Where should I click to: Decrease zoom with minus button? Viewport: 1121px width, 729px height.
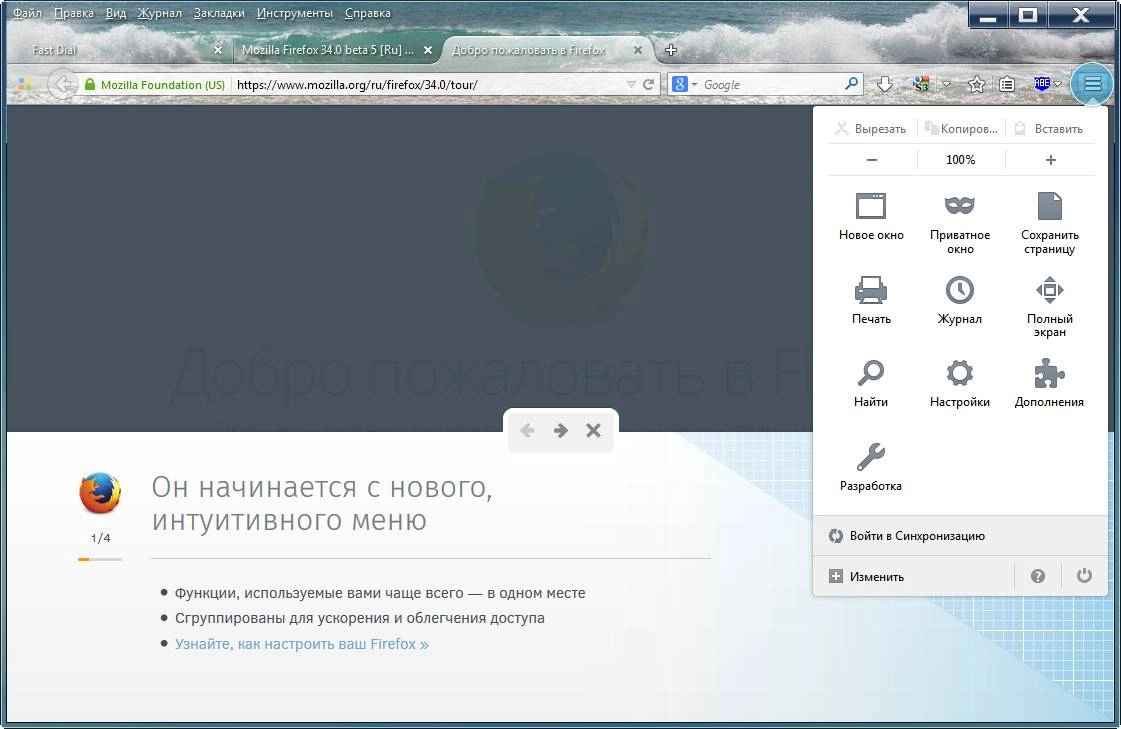click(x=871, y=160)
